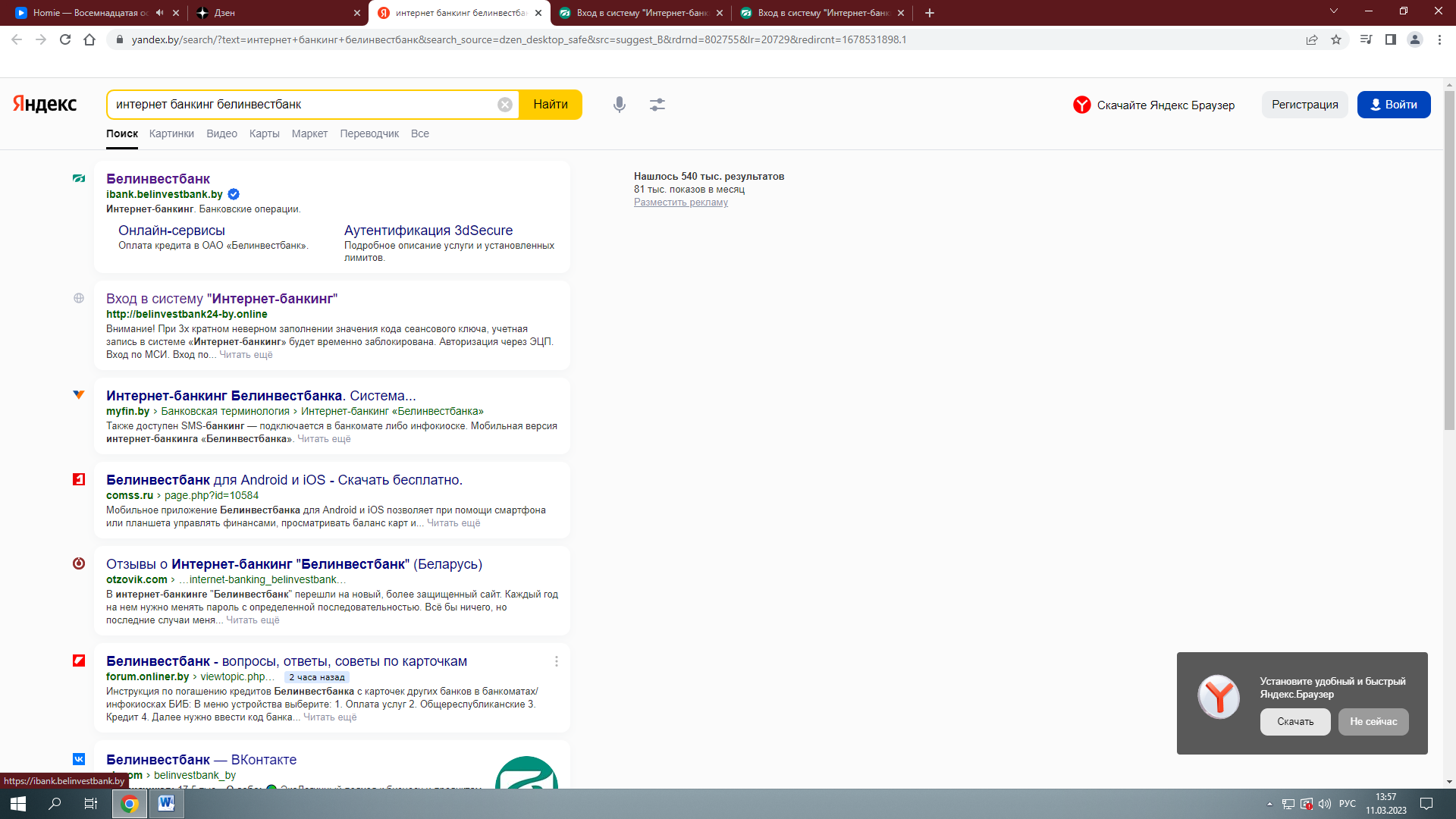
Task: Open Chrome three-dot menu
Action: pos(1439,39)
